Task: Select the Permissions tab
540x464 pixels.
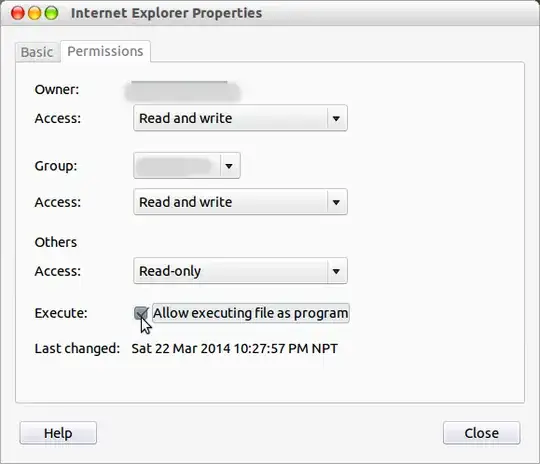Action: click(105, 51)
